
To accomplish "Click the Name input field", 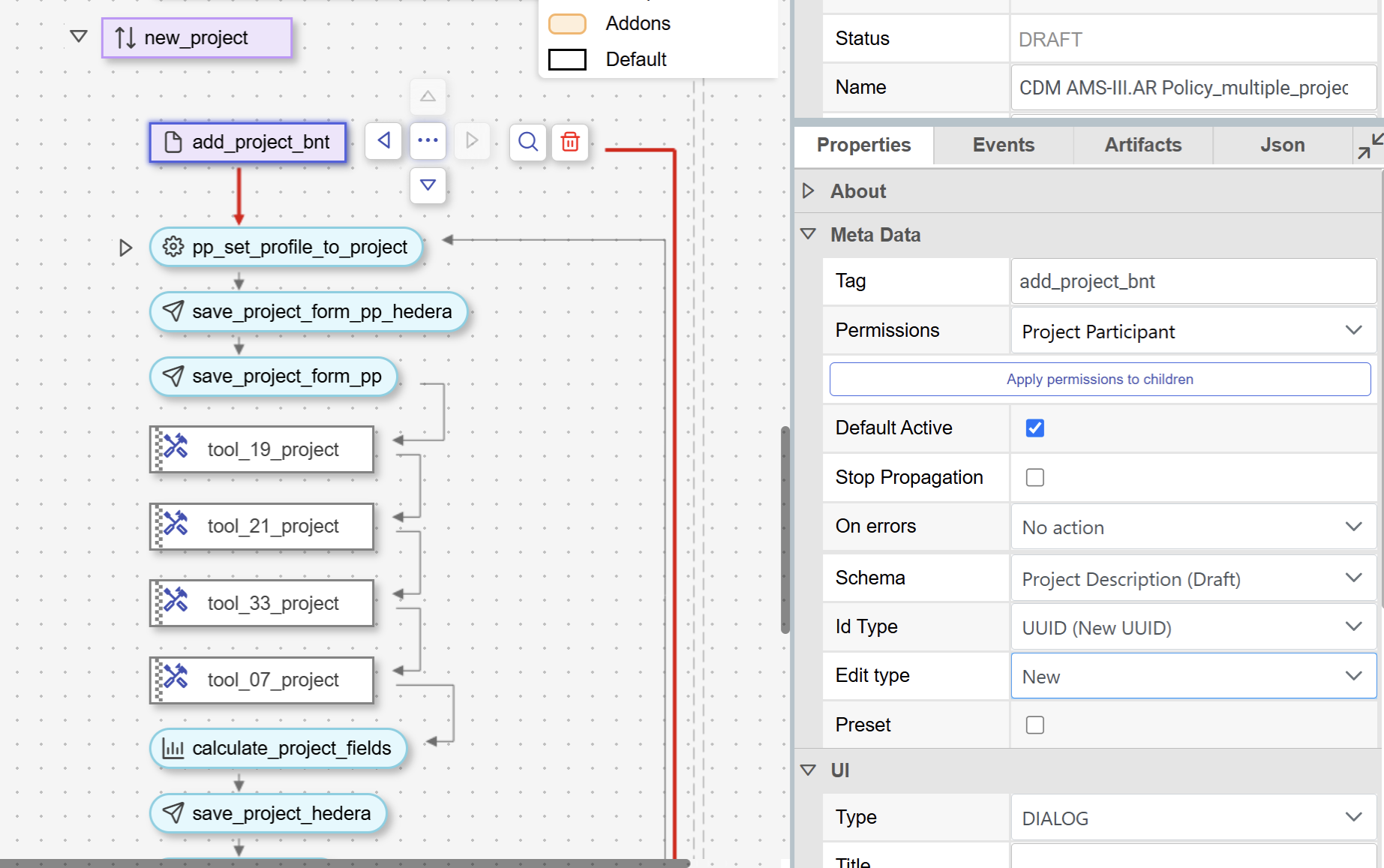I will click(1193, 88).
